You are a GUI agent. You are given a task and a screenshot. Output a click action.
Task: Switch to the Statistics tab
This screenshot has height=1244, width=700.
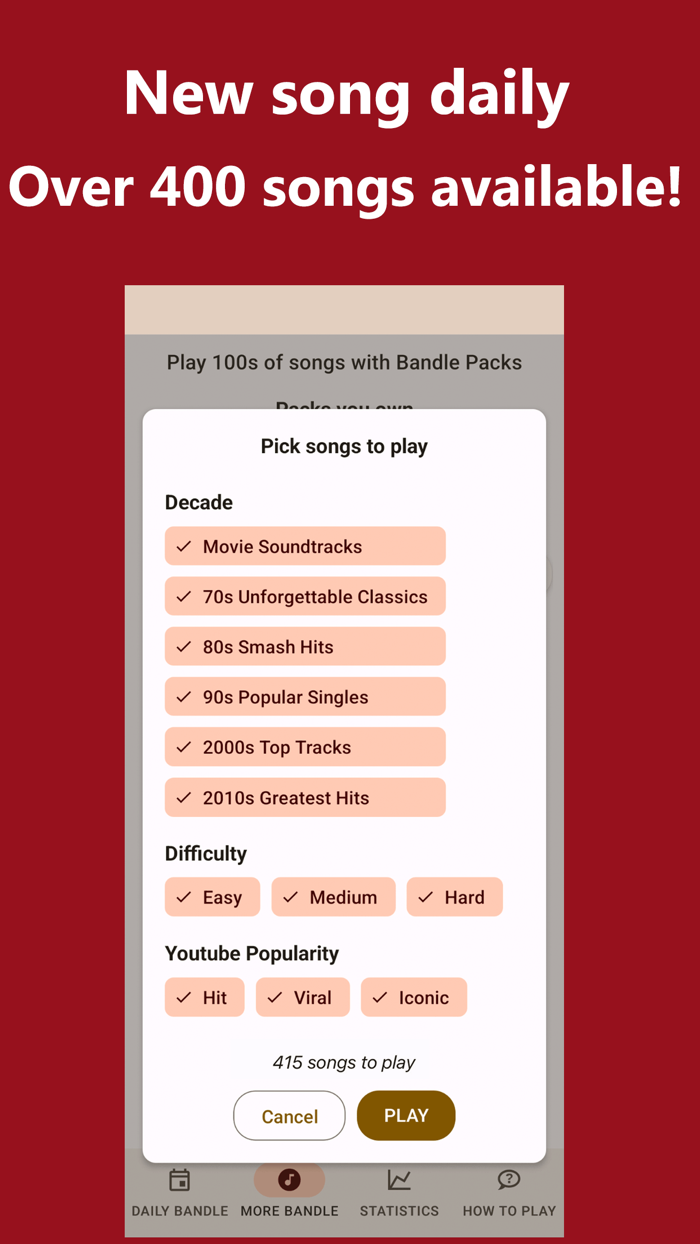point(399,1190)
